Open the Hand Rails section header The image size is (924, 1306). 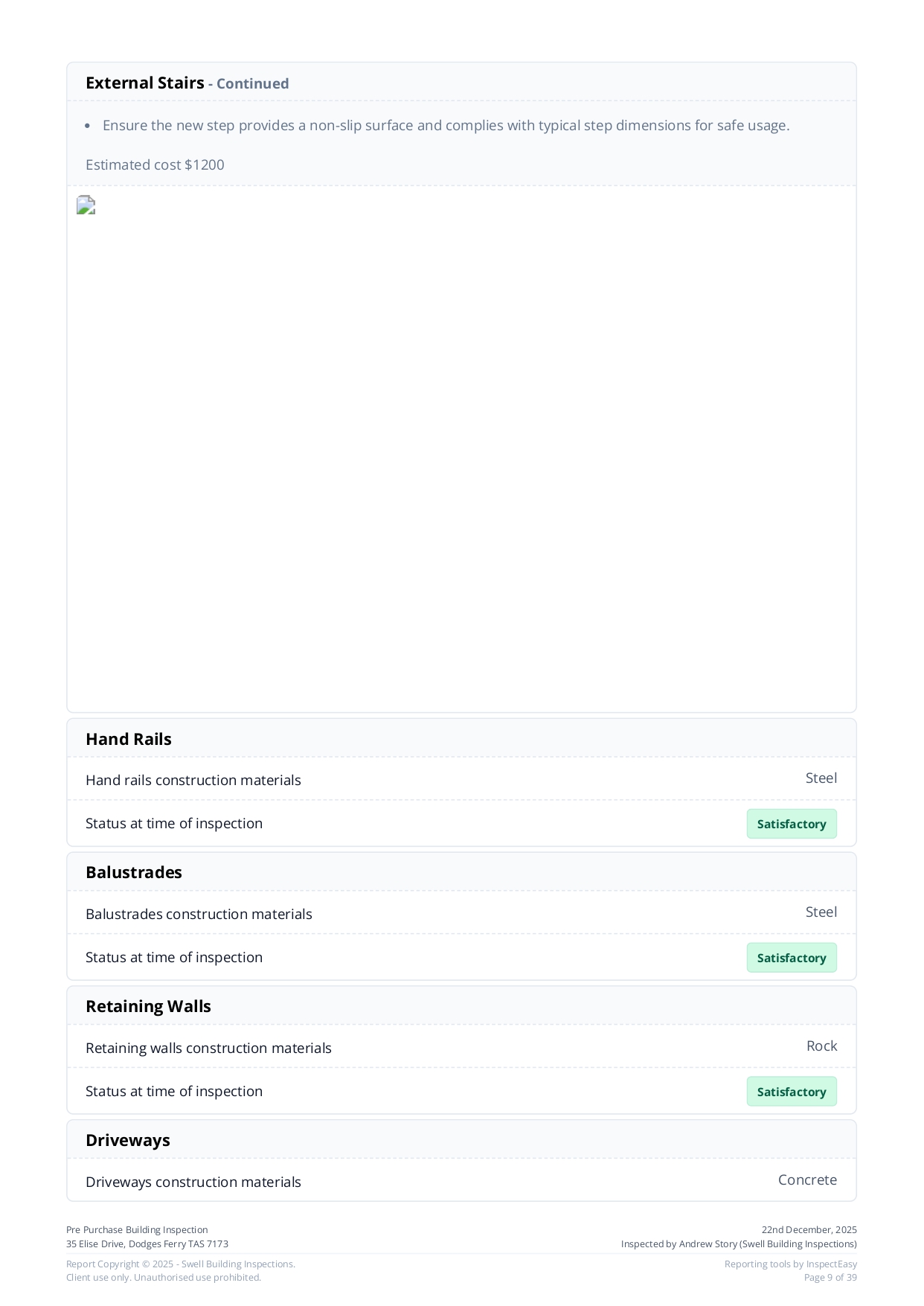pyautogui.click(x=129, y=739)
